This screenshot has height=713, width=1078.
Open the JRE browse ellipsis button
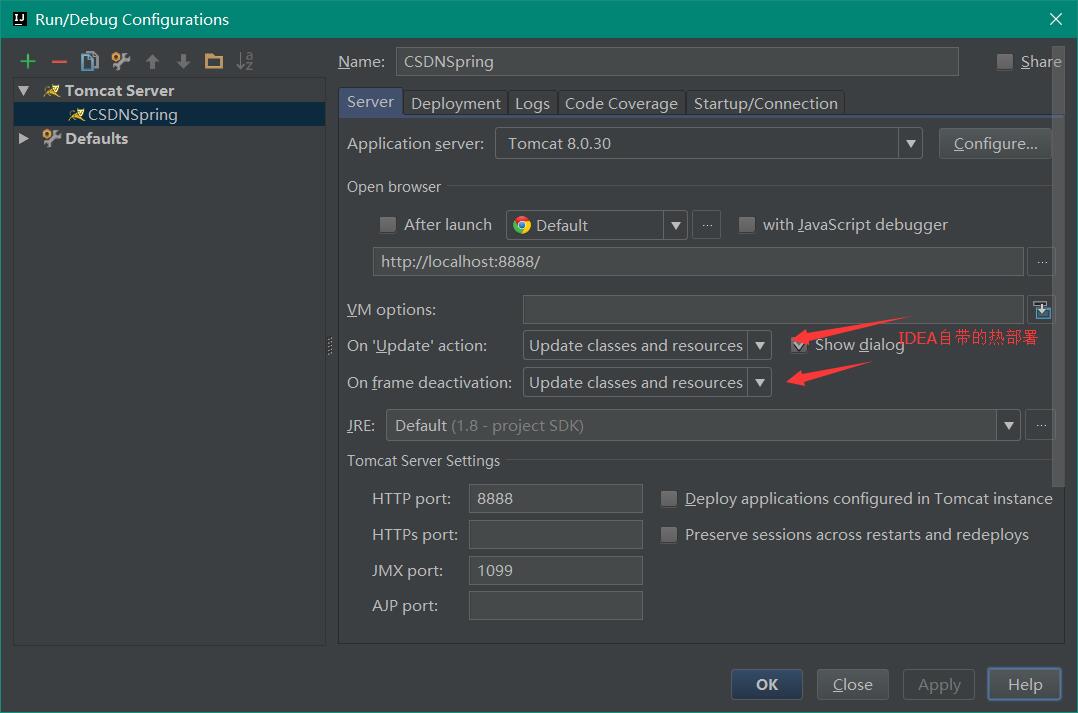[1040, 426]
